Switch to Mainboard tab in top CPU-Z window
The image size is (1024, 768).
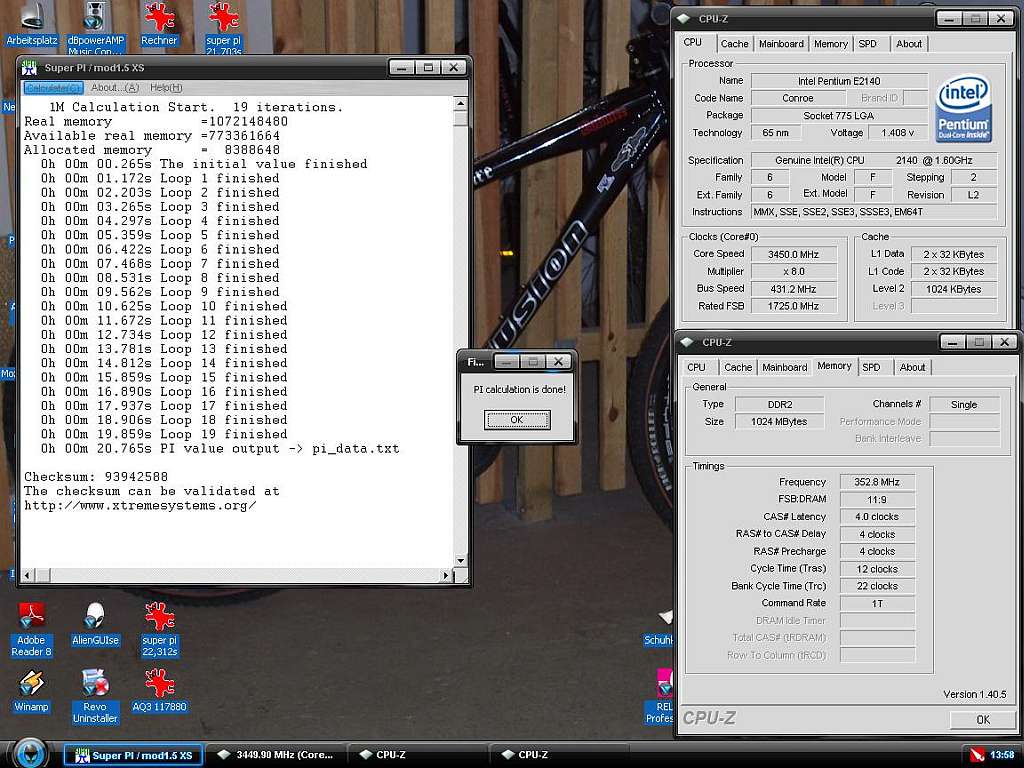(x=781, y=44)
